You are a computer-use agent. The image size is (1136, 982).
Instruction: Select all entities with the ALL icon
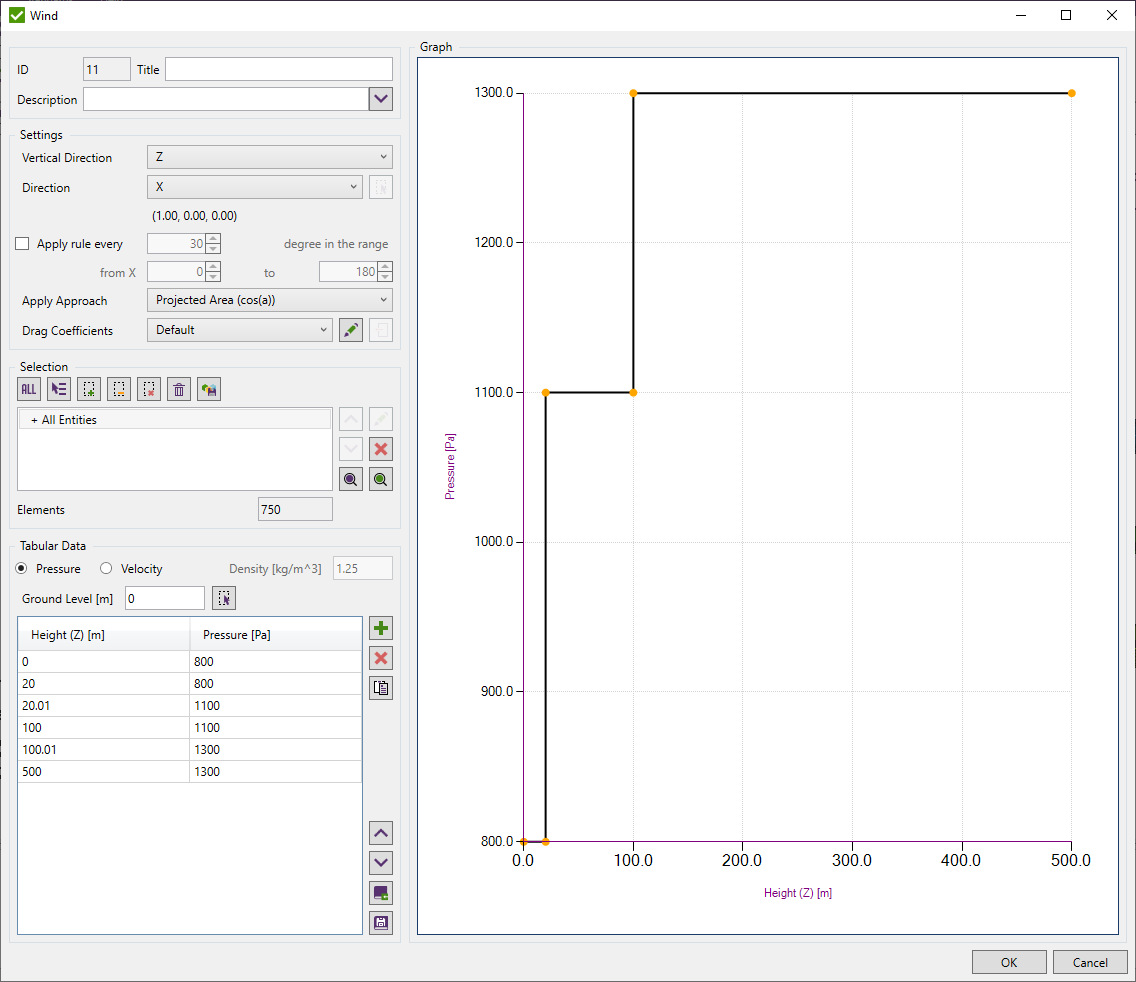tap(28, 388)
